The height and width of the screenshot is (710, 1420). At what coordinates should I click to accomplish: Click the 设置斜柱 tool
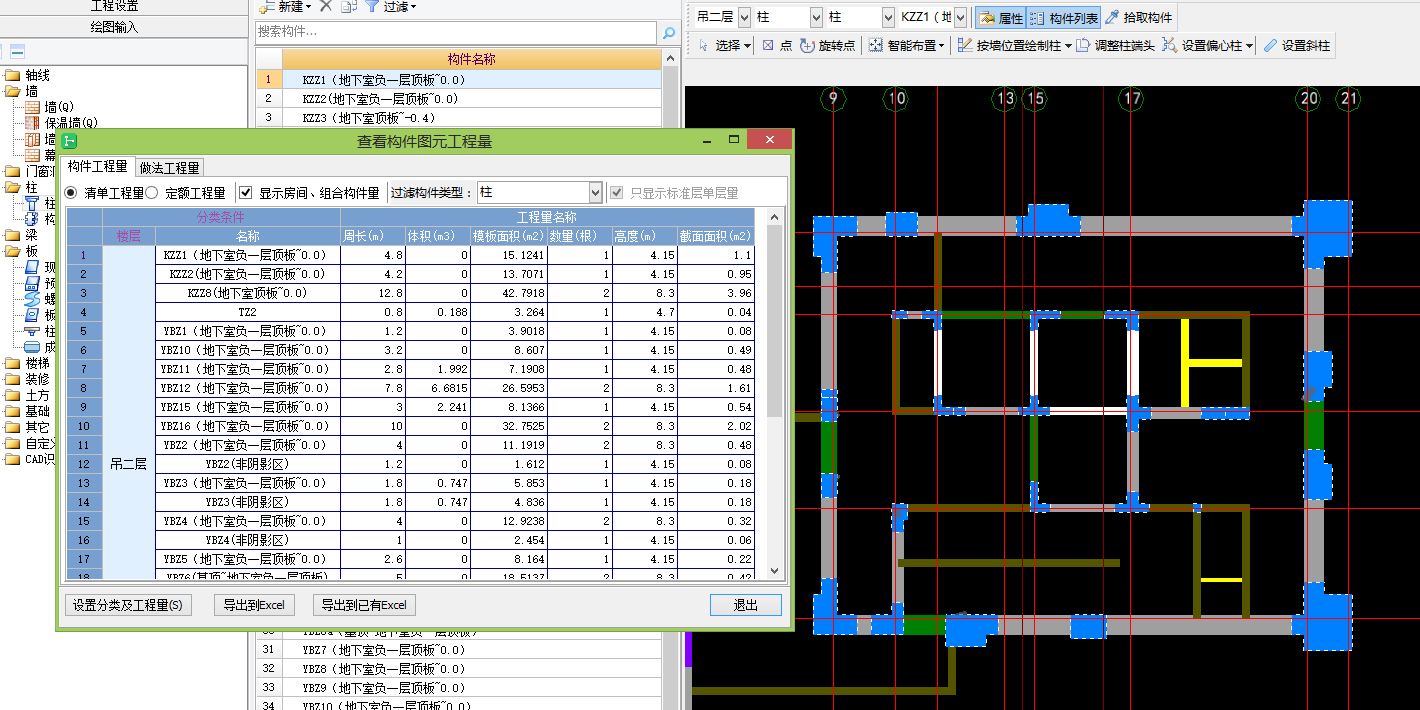click(x=1297, y=46)
